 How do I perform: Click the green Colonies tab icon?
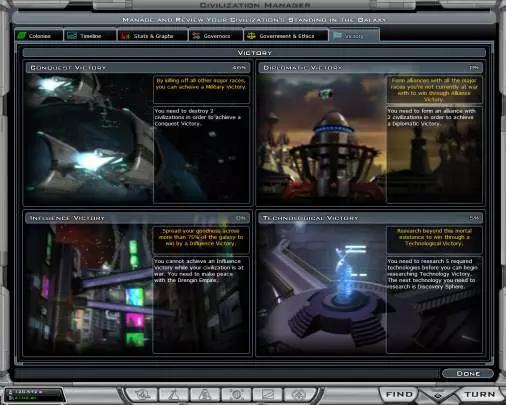point(22,36)
